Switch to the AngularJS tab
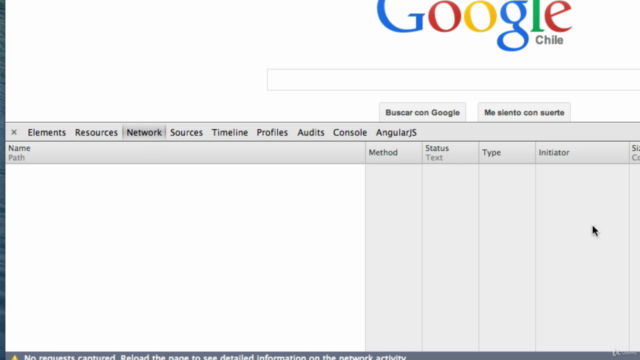Viewport: 640px width, 360px height. (396, 132)
